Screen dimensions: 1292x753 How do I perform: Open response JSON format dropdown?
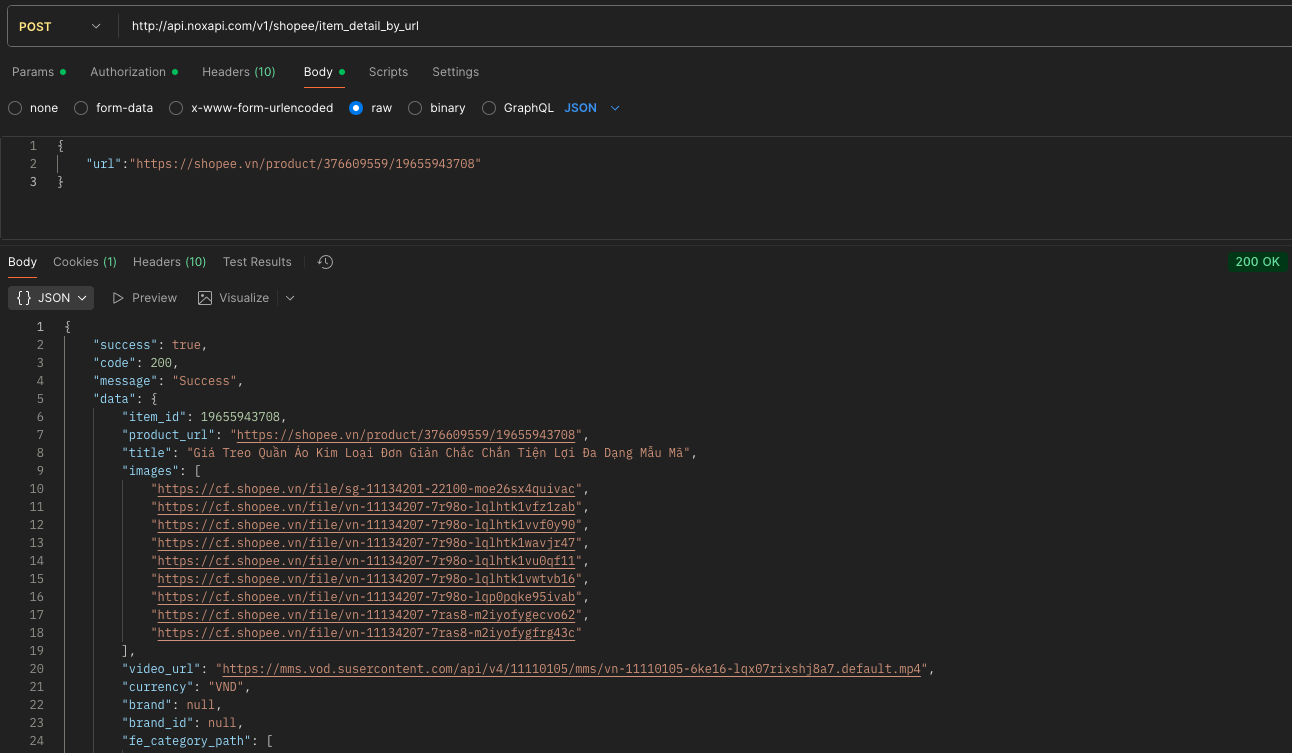click(x=51, y=298)
